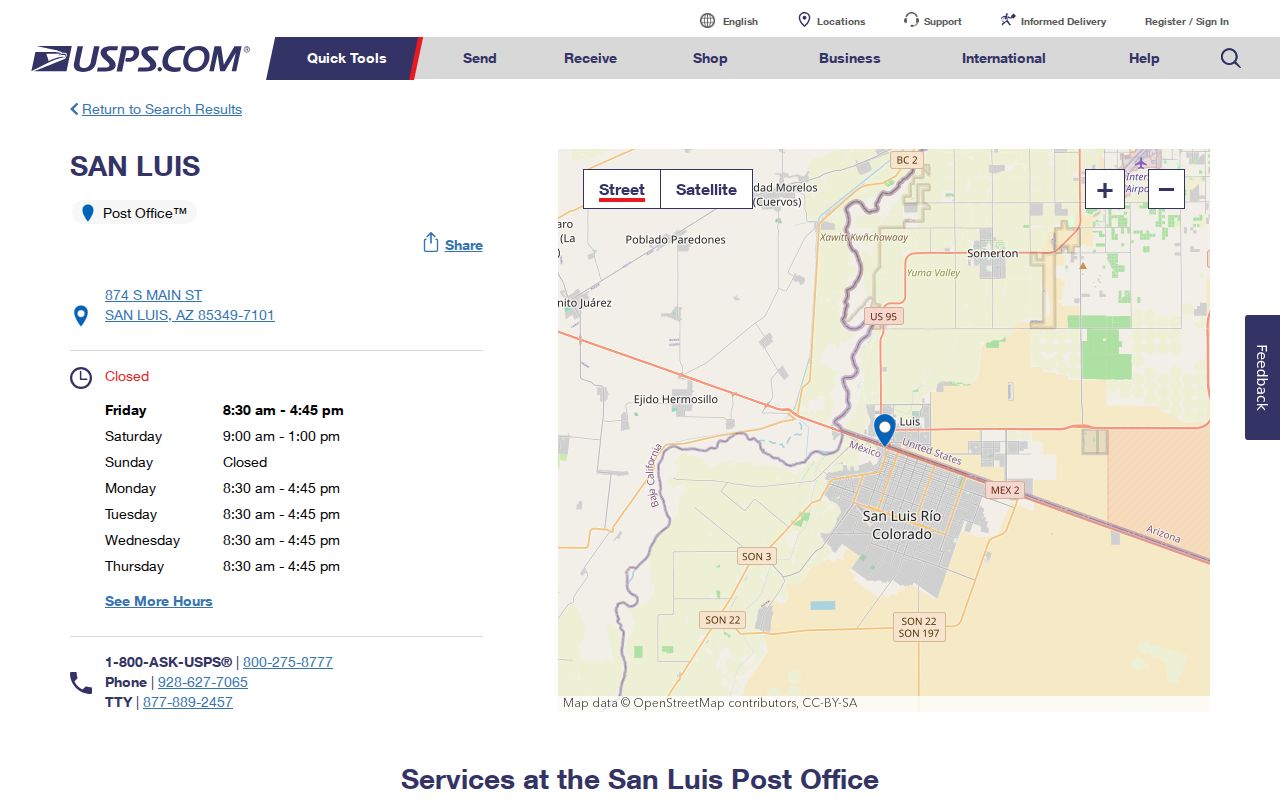The image size is (1280, 800).
Task: Click the back chevron by Return to Search Results
Action: tap(74, 109)
